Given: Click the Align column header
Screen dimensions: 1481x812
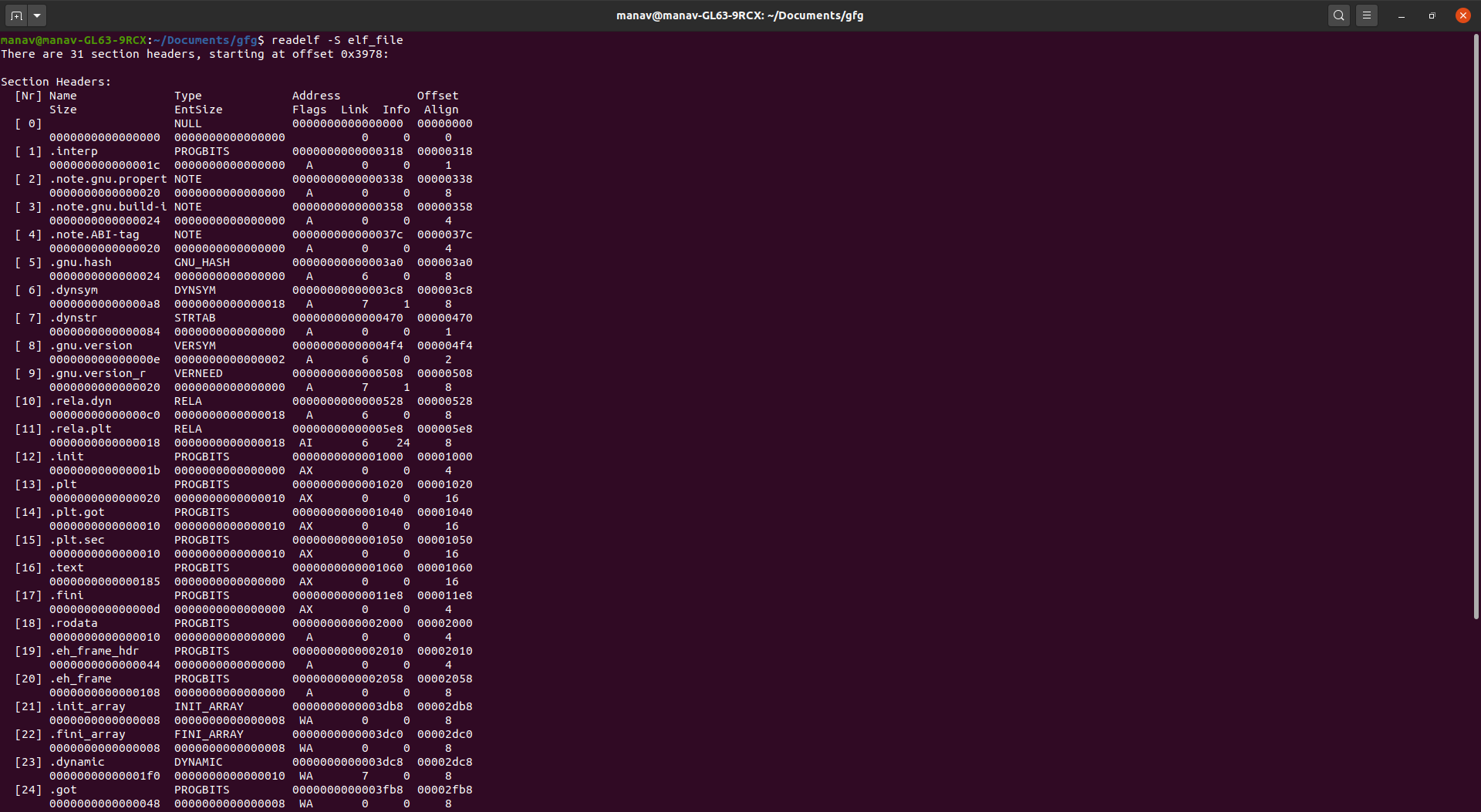Looking at the screenshot, I should pos(441,110).
